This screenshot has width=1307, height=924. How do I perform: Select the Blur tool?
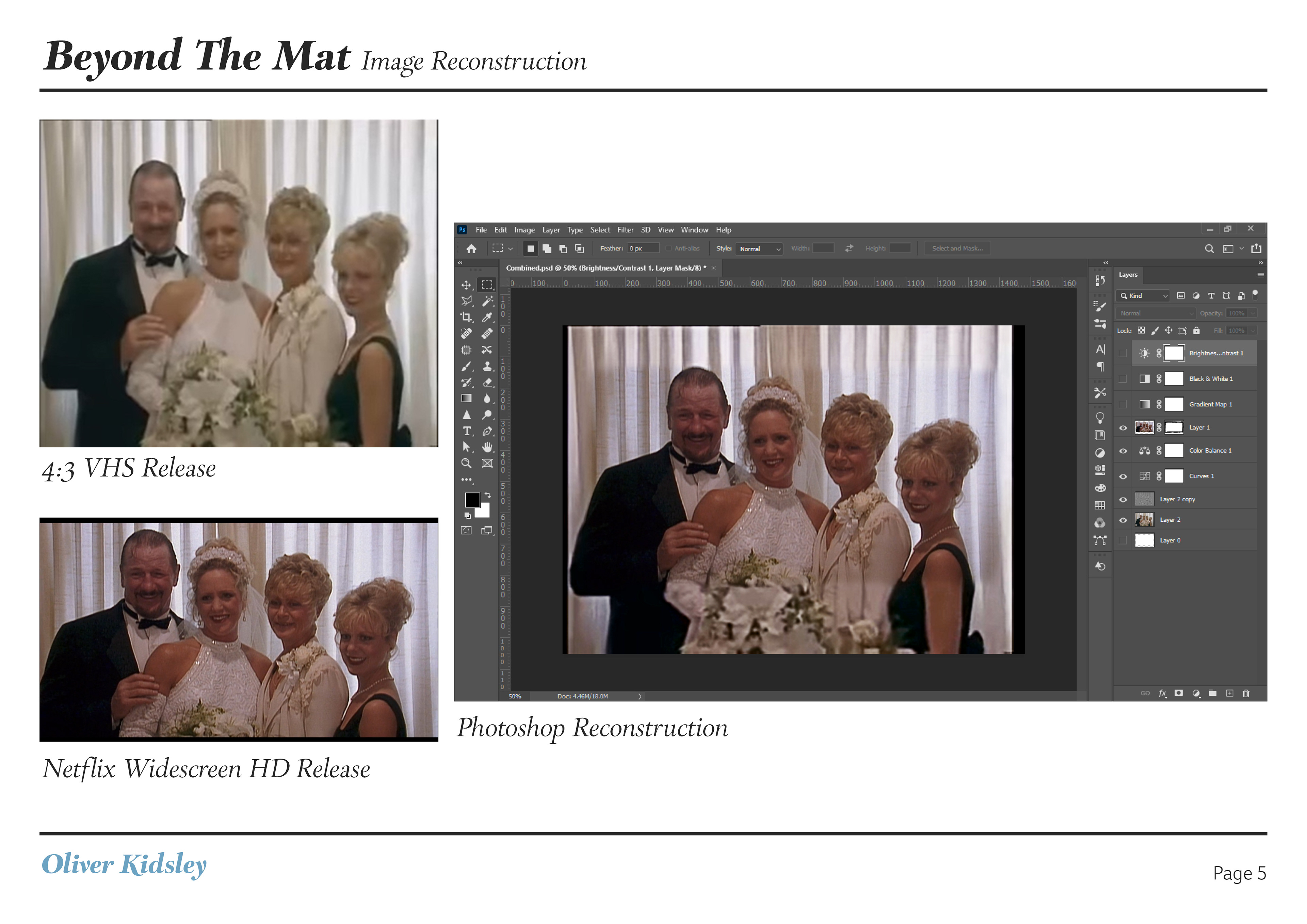[487, 399]
